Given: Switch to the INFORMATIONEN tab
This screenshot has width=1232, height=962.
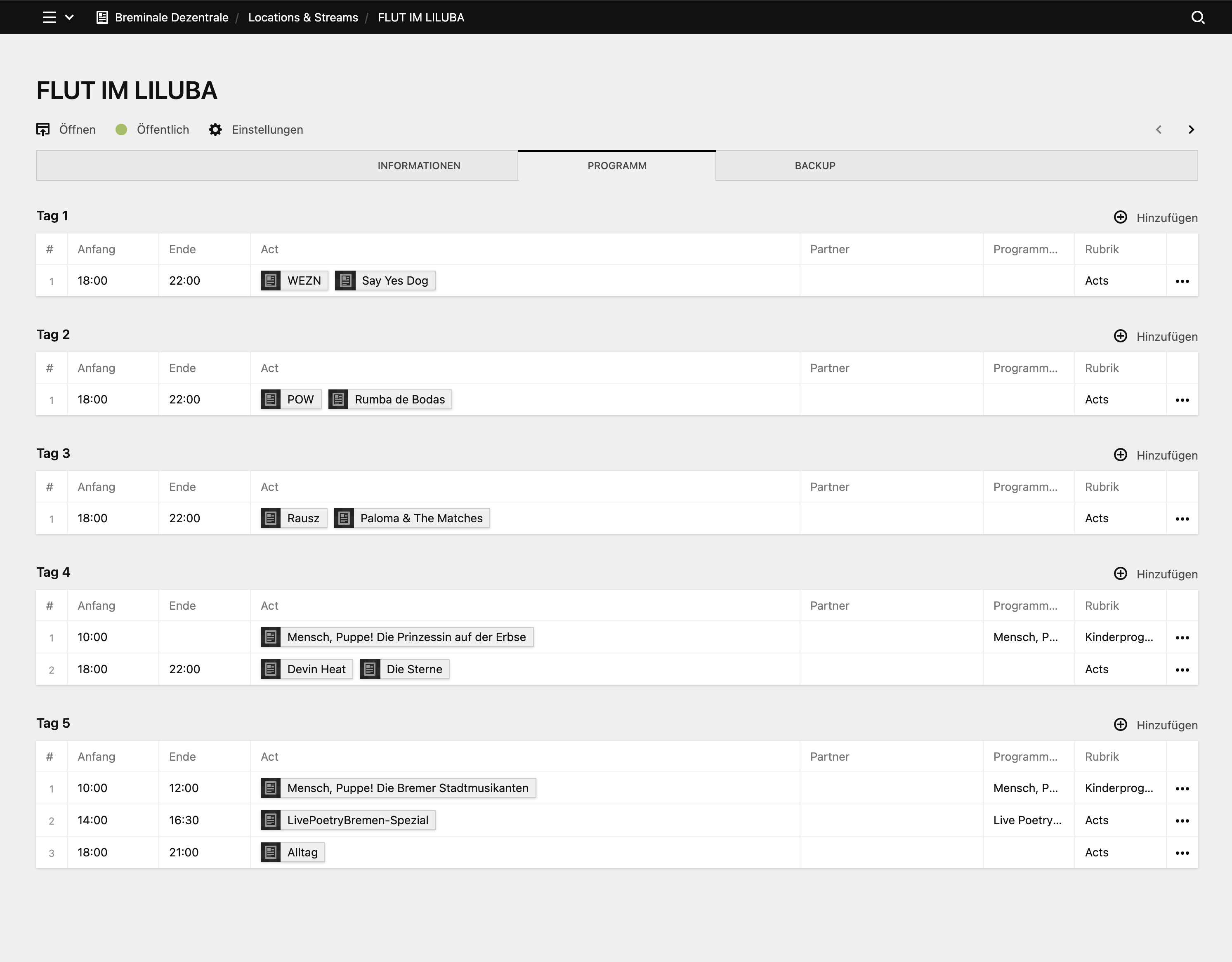Looking at the screenshot, I should pos(418,166).
